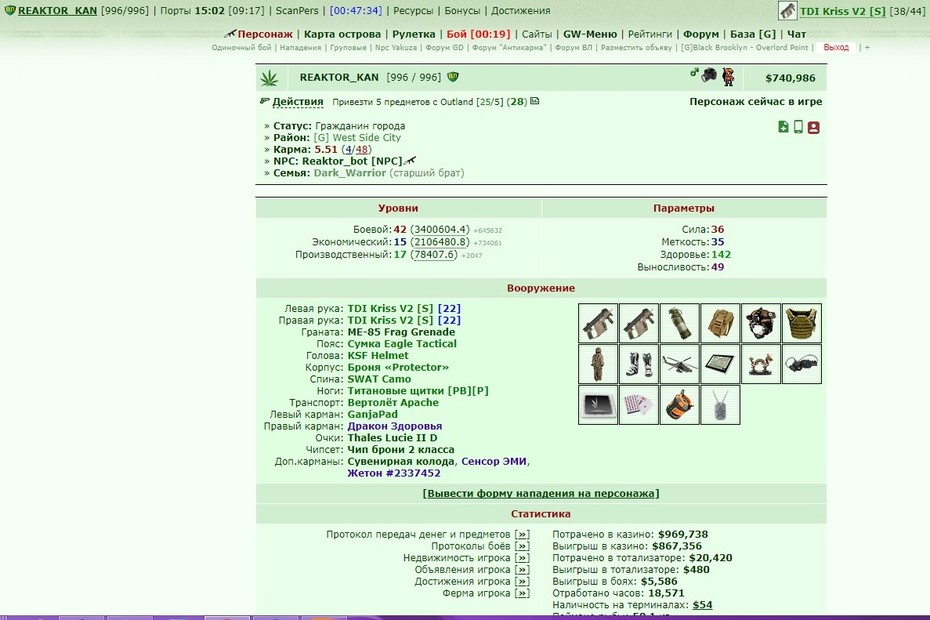
Task: Click the Жетон #2337452 link
Action: [394, 473]
